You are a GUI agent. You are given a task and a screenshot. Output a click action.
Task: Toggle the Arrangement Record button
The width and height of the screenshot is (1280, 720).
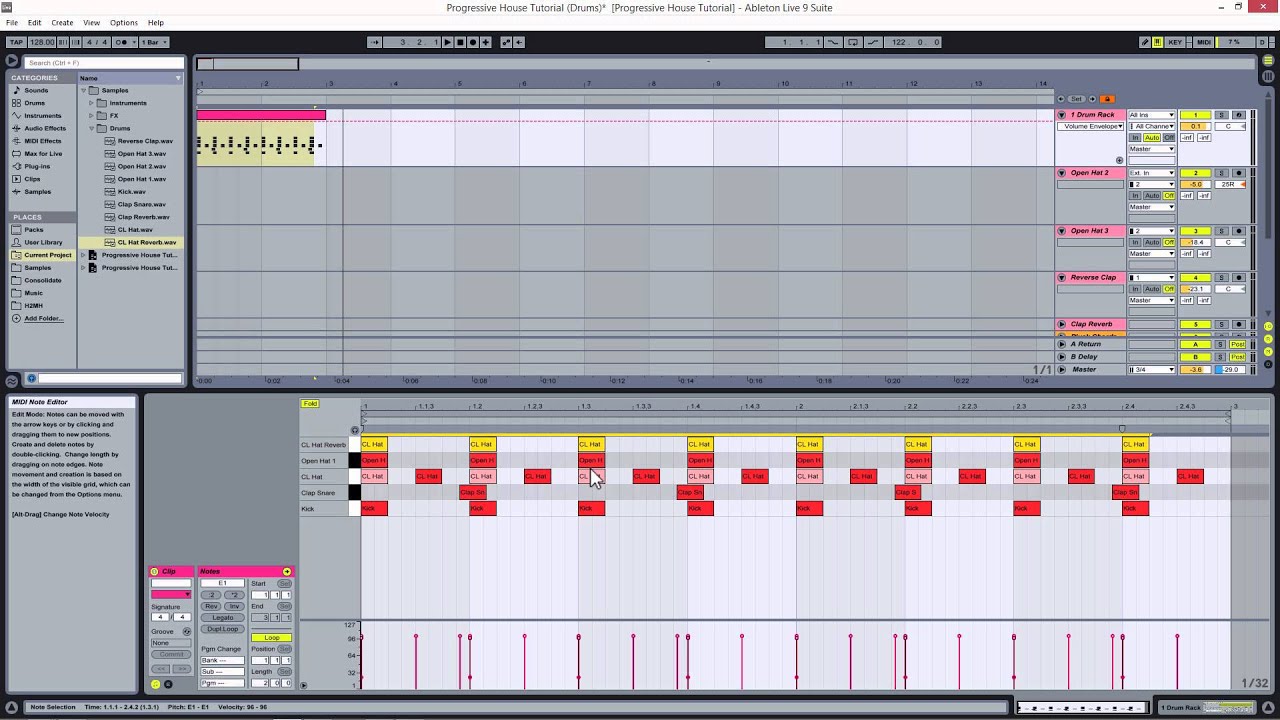473,42
